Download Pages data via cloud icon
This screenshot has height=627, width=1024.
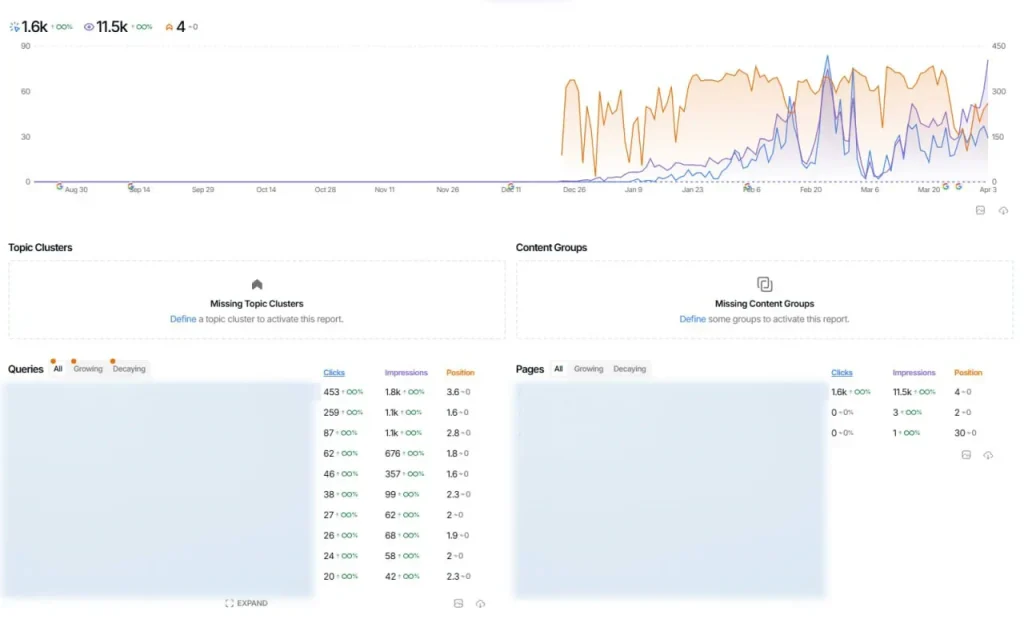pyautogui.click(x=988, y=454)
